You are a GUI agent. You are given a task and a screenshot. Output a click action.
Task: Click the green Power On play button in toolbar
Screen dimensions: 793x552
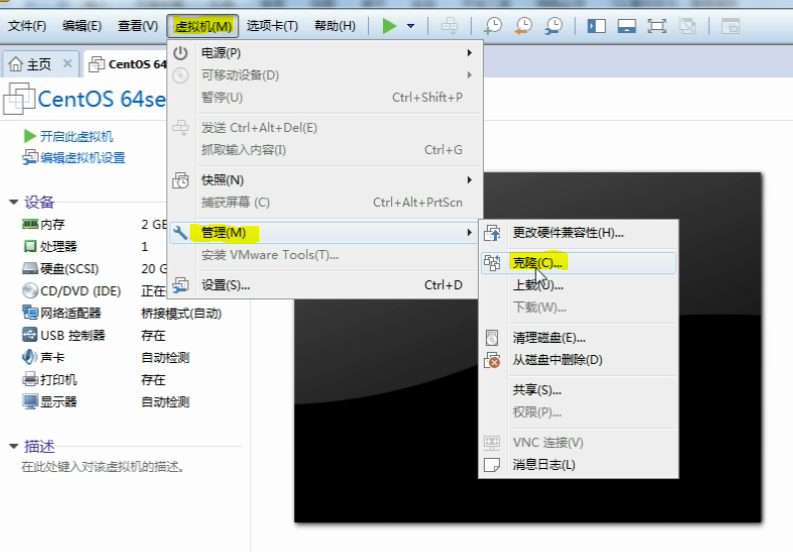[389, 25]
